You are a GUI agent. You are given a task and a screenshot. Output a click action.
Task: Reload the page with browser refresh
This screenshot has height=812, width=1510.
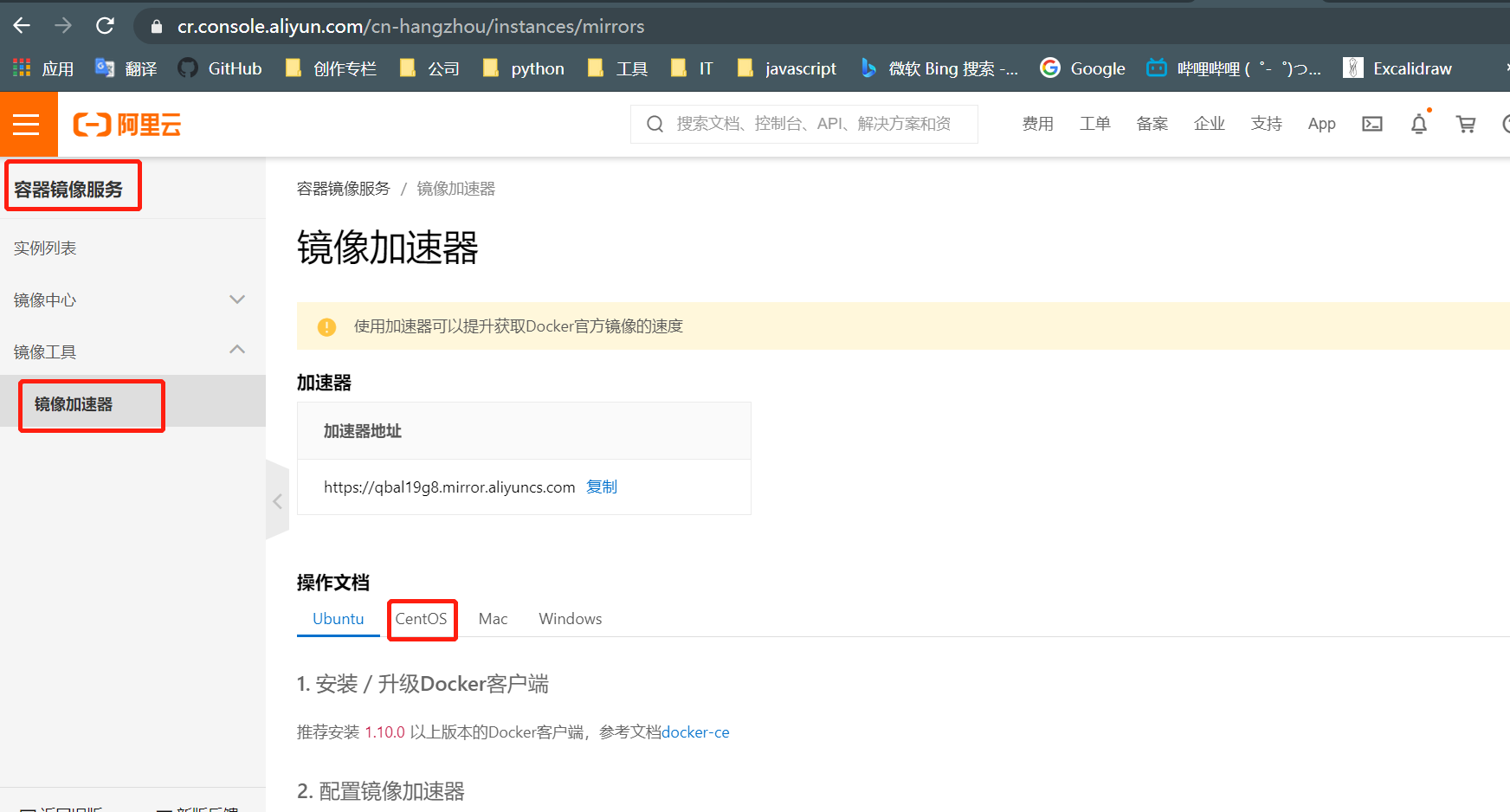pyautogui.click(x=105, y=26)
